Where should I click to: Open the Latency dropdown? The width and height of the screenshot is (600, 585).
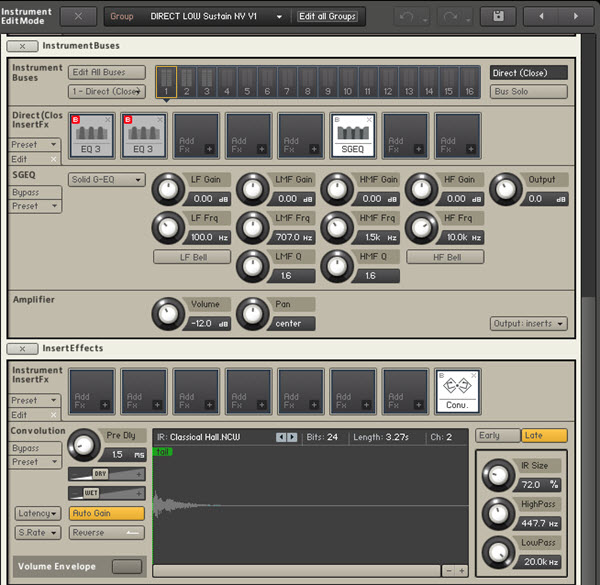tap(38, 513)
